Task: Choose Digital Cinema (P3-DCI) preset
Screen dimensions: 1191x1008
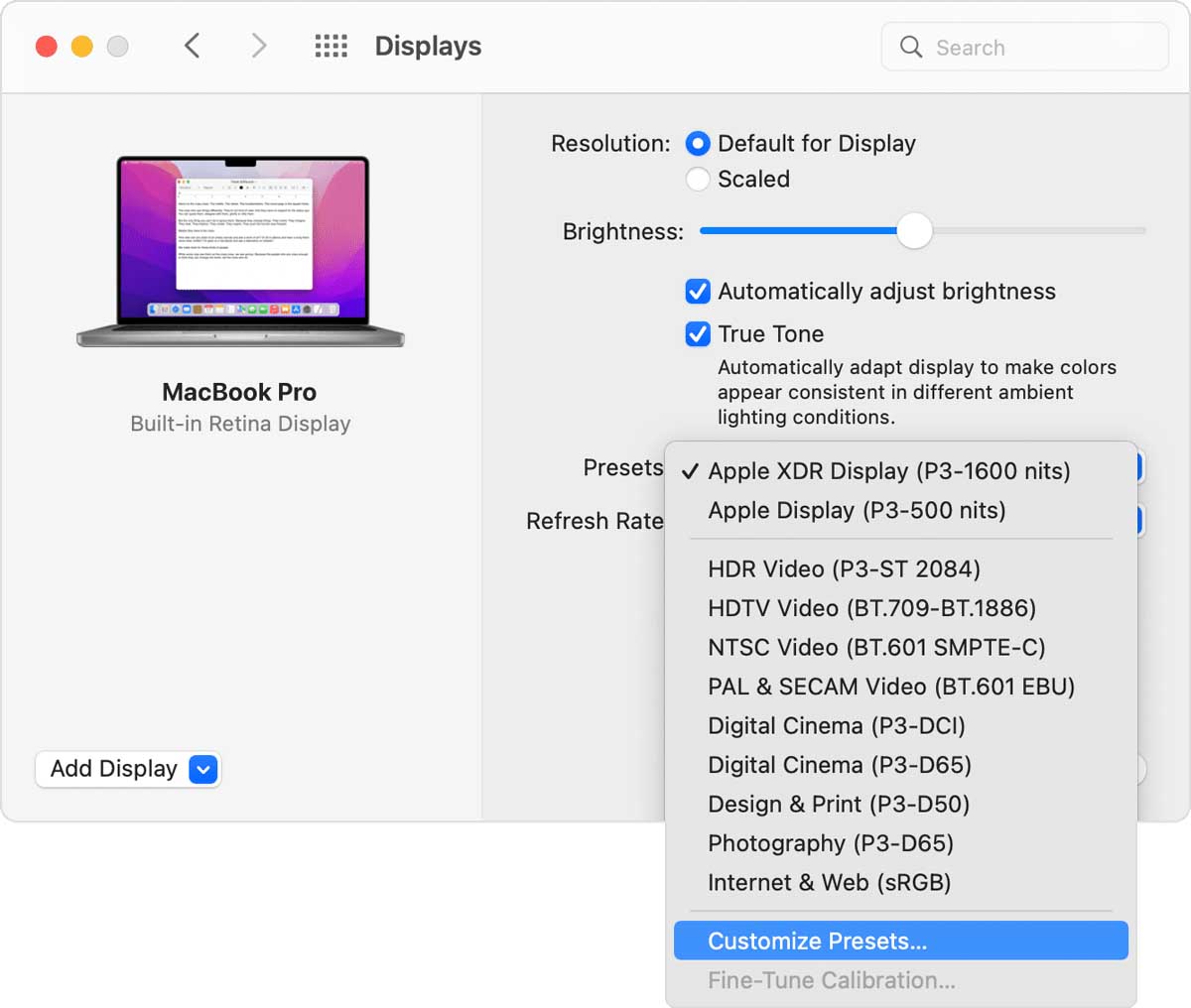Action: coord(901,726)
